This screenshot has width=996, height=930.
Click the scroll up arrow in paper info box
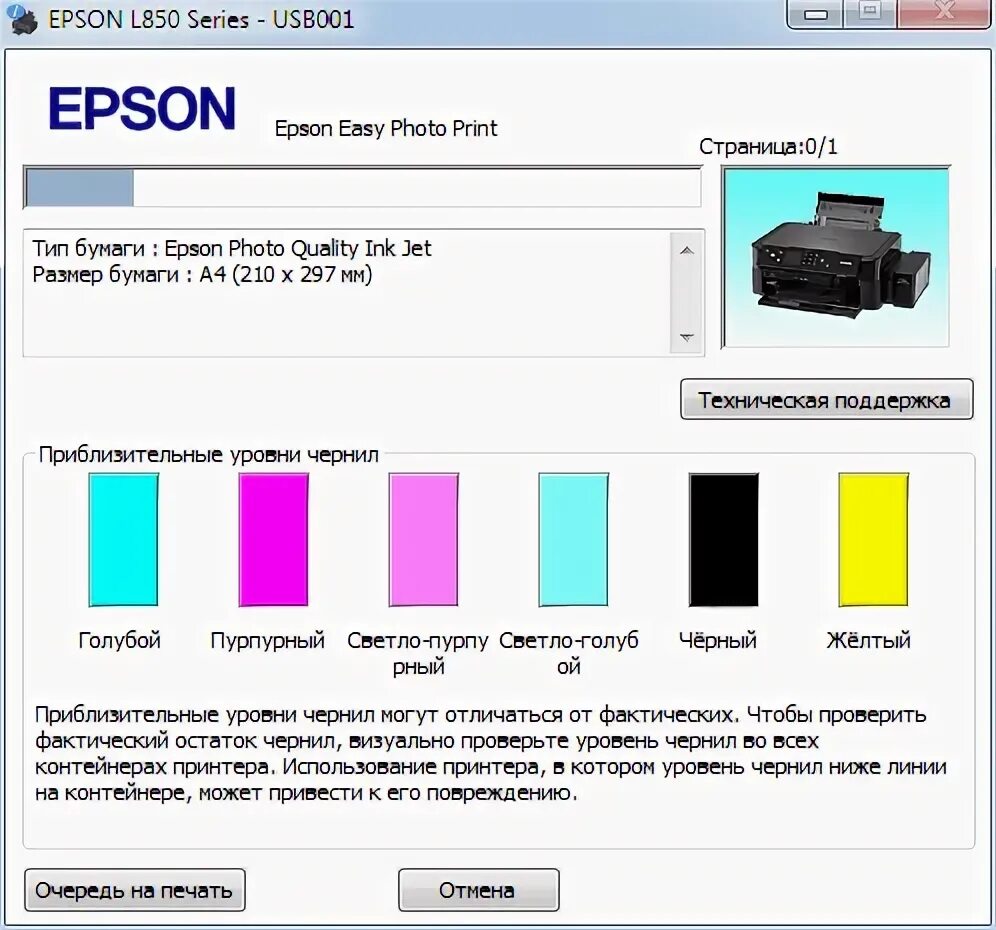click(686, 251)
